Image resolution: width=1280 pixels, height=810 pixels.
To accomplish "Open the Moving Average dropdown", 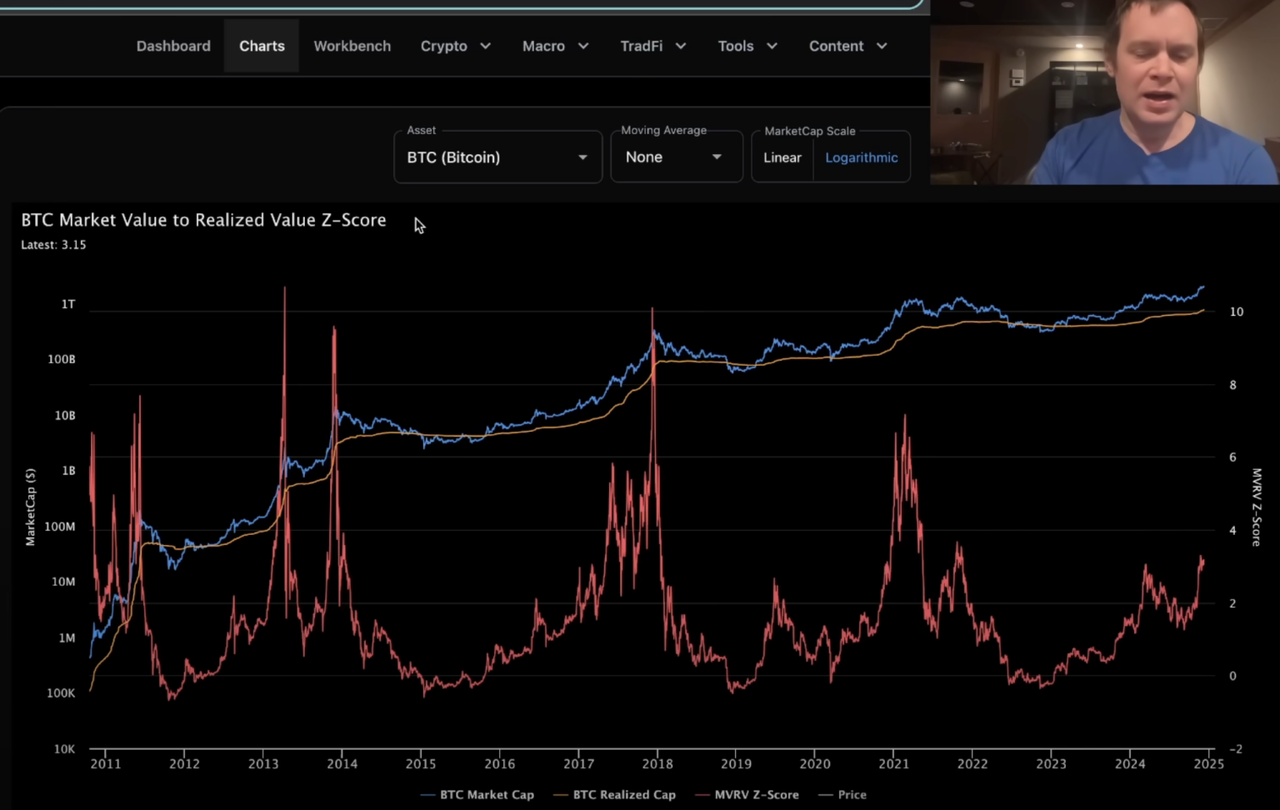I will (676, 157).
